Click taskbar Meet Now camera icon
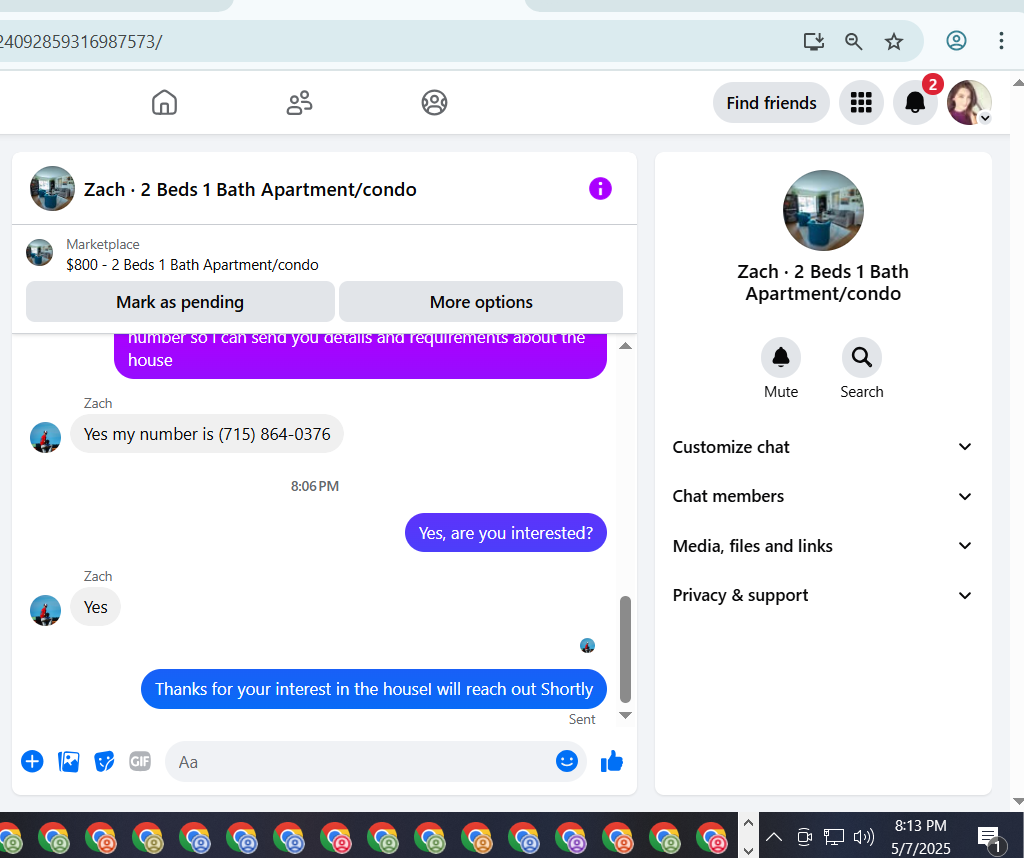The width and height of the screenshot is (1024, 858). 805,836
